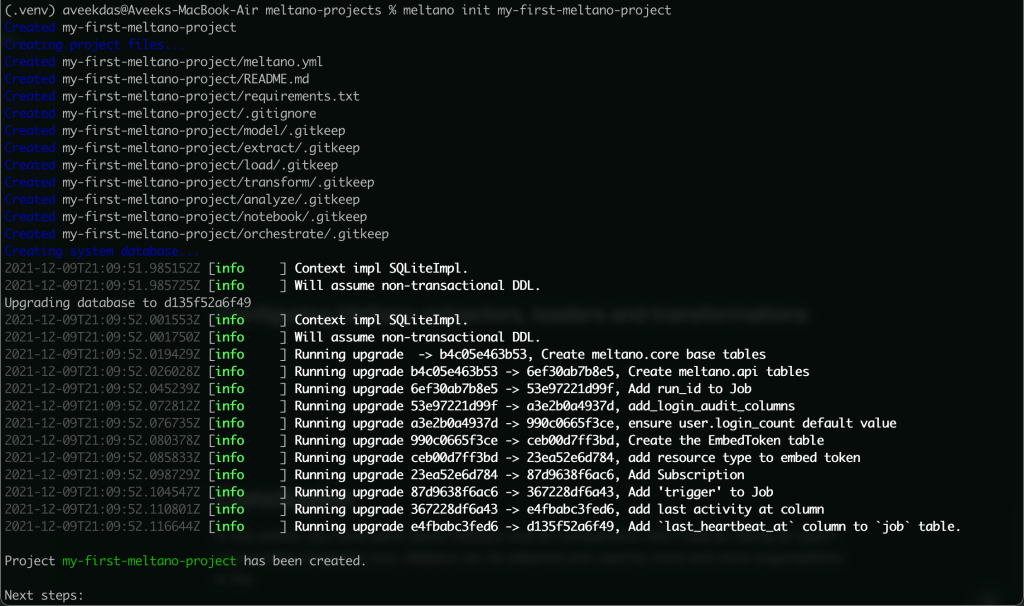Viewport: 1024px width, 606px height.
Task: Click the extract/.gitkeep path
Action: (211, 148)
